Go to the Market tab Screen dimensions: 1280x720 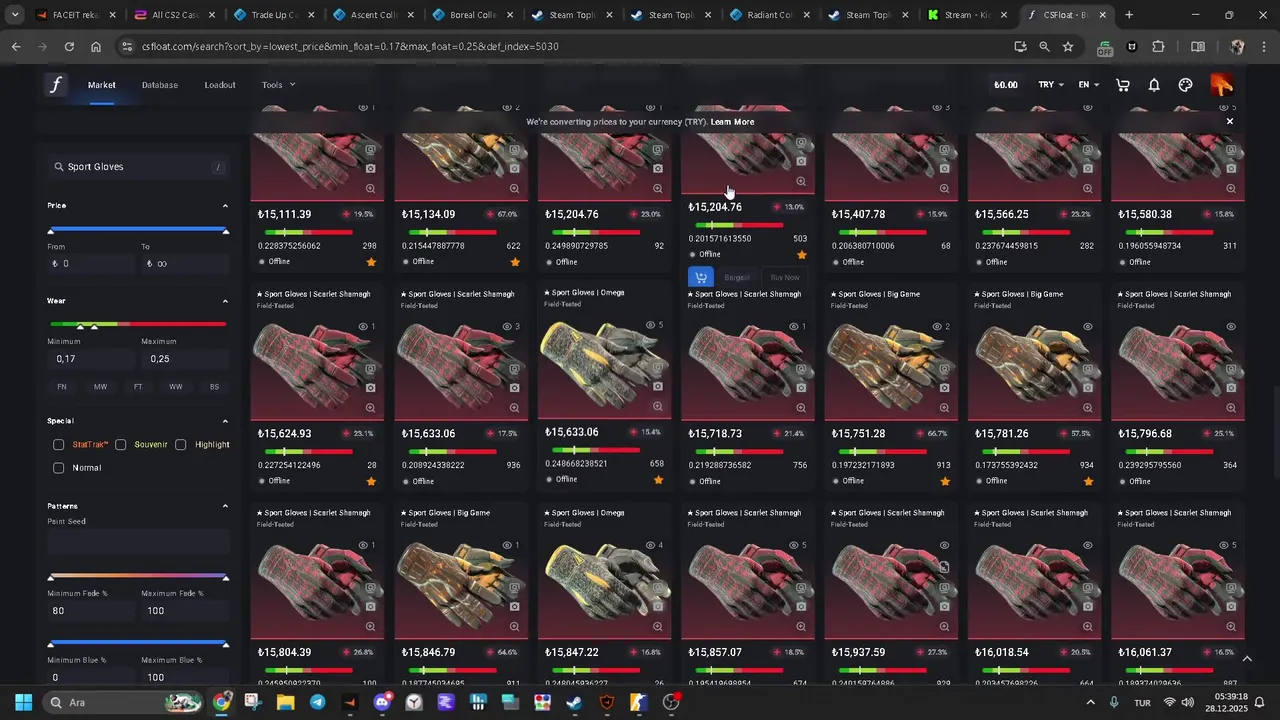tap(102, 85)
